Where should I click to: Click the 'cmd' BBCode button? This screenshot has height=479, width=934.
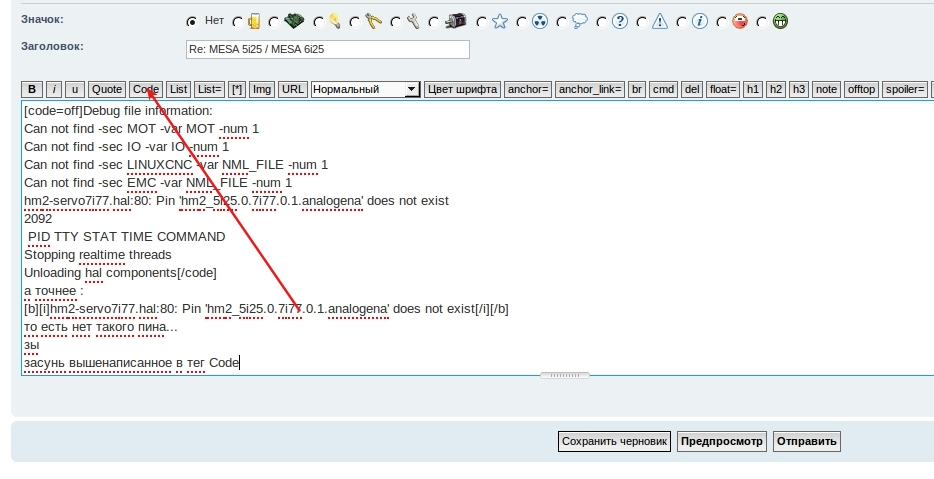coord(663,89)
